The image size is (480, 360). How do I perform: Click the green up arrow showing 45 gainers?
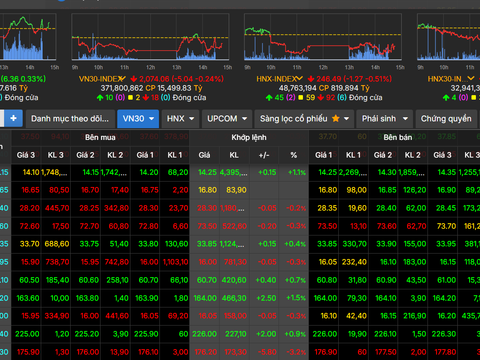269,98
